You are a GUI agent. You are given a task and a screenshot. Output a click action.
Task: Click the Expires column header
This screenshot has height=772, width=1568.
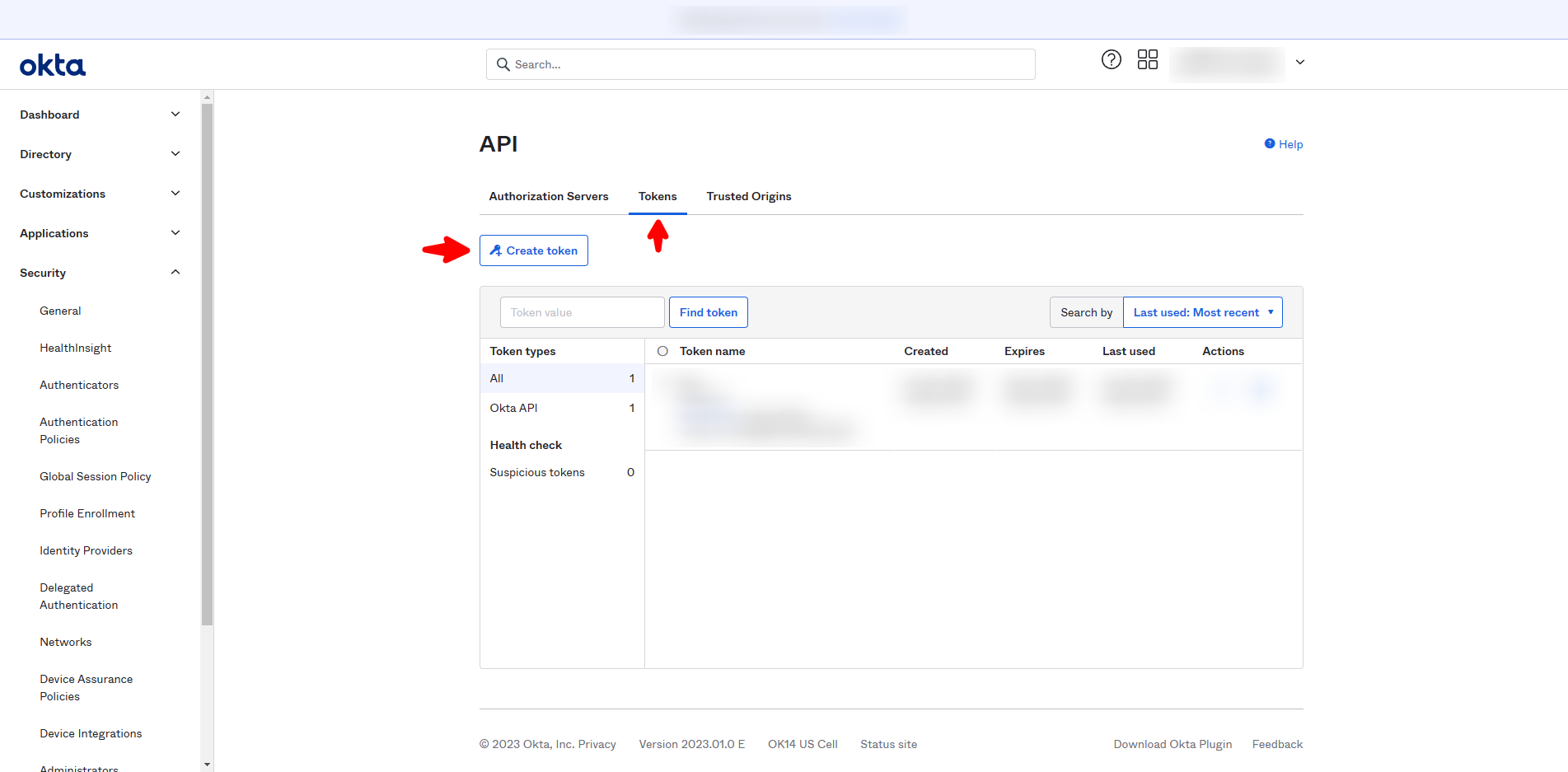tap(1024, 351)
